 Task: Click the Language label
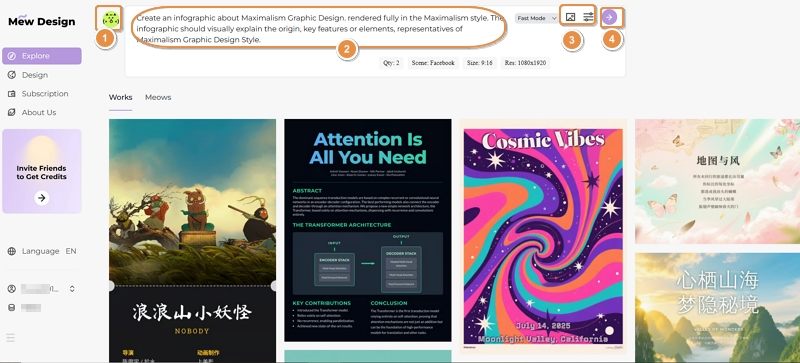[x=40, y=251]
